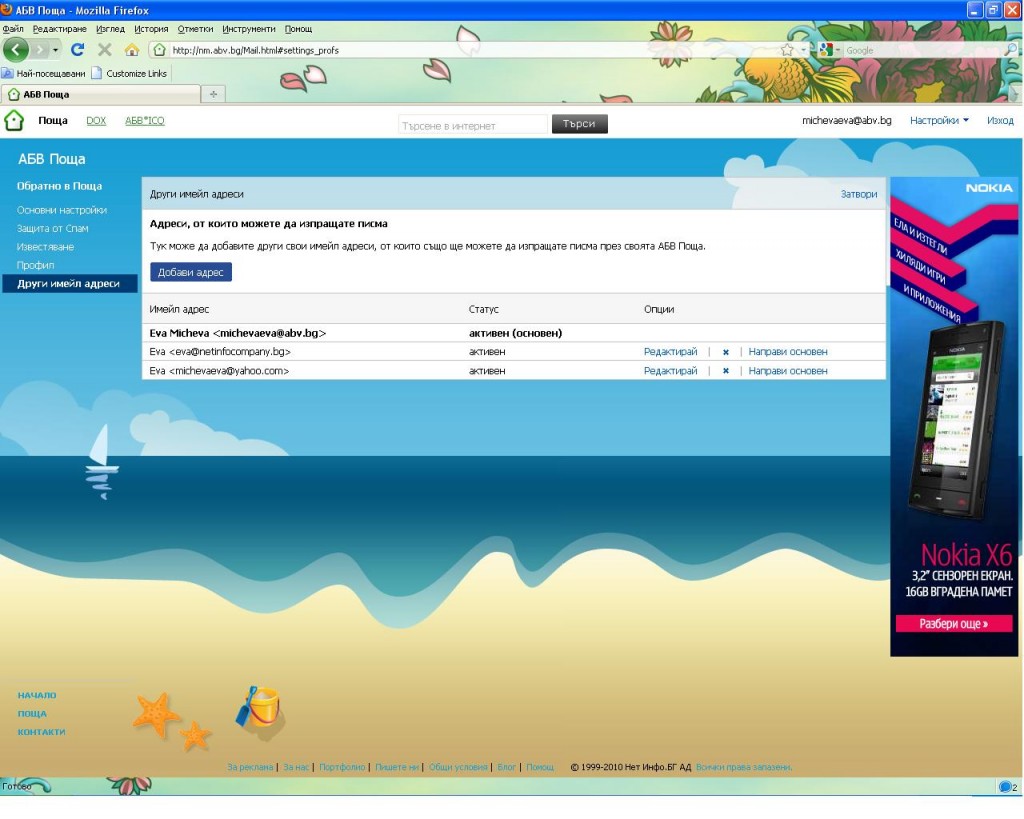Click the Търсене в интернет search field
Image resolution: width=1024 pixels, height=819 pixels.
pyautogui.click(x=474, y=125)
